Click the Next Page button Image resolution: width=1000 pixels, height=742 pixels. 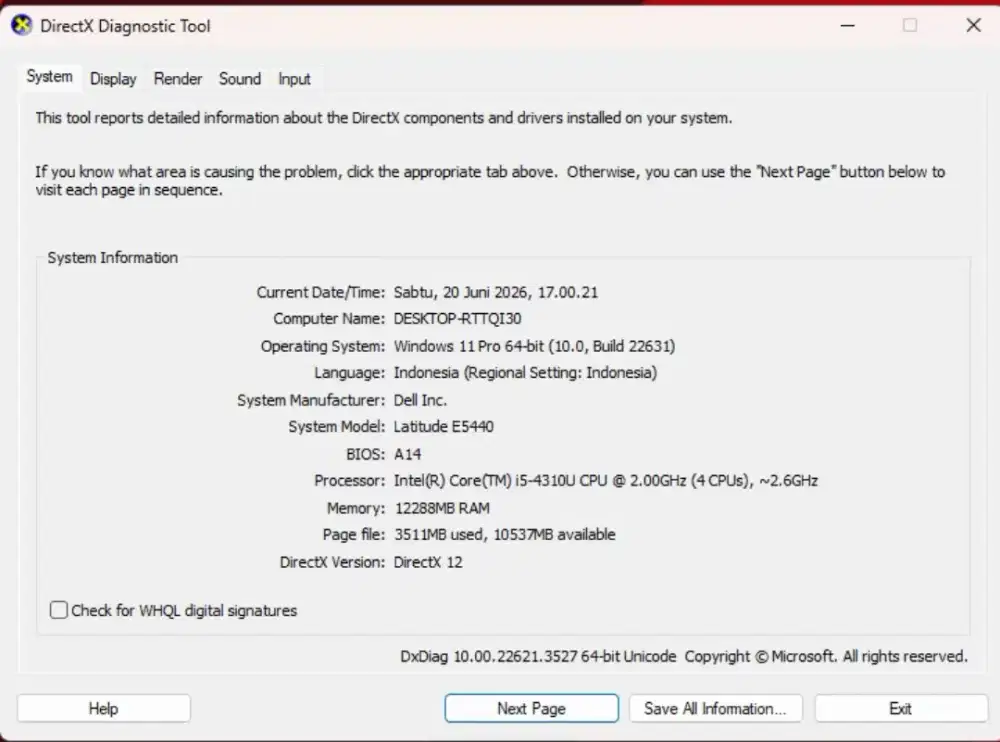point(531,708)
